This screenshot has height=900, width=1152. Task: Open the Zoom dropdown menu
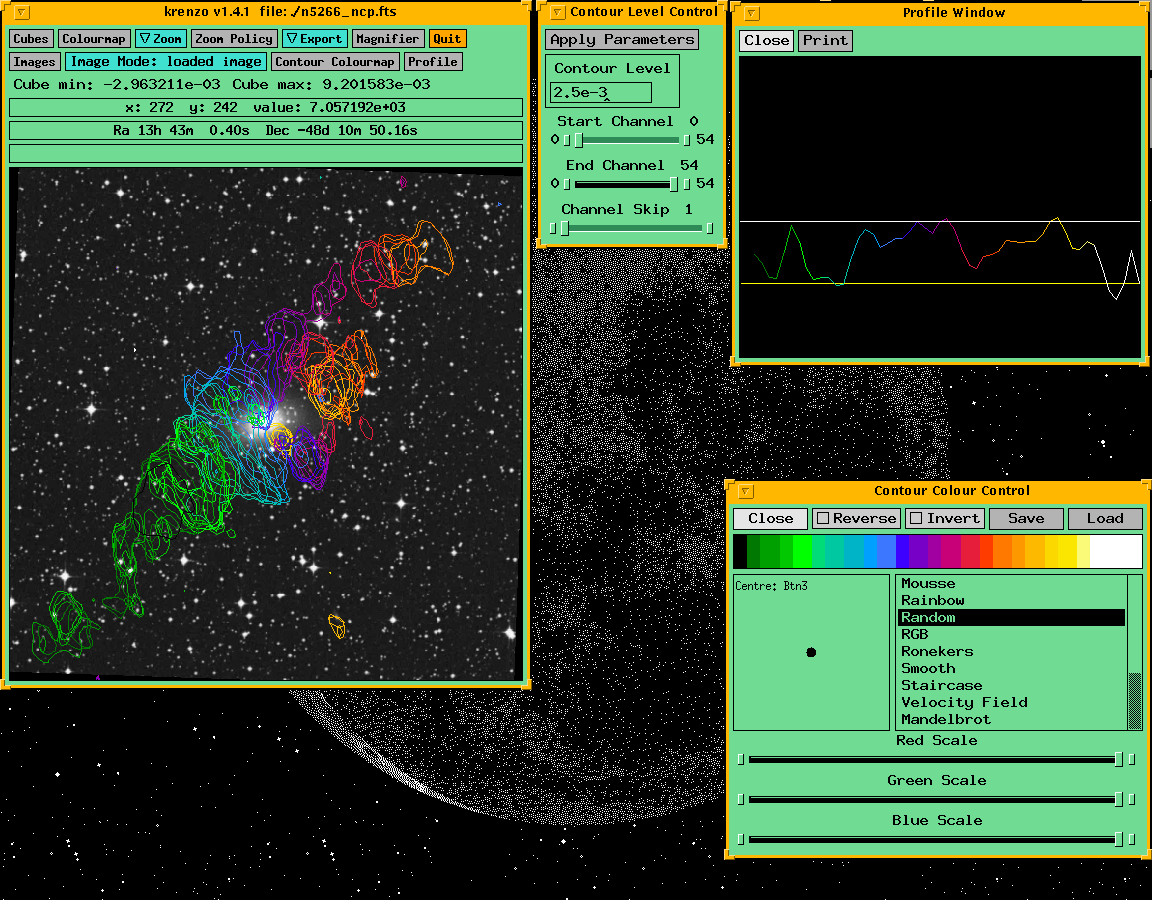(160, 39)
